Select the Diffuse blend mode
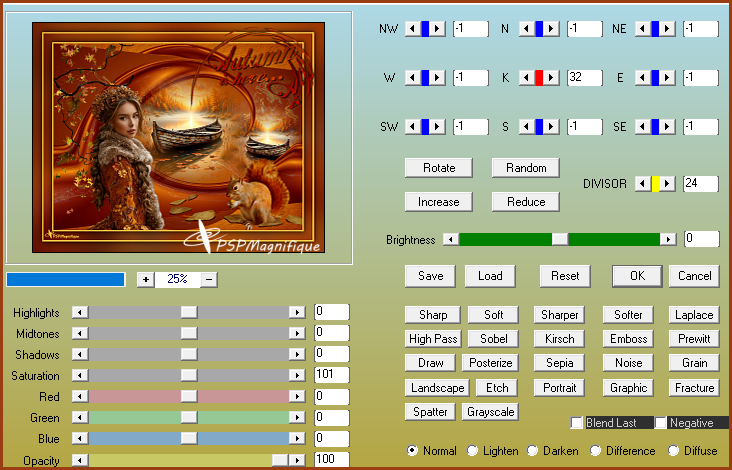Image resolution: width=732 pixels, height=470 pixels. pyautogui.click(x=673, y=450)
